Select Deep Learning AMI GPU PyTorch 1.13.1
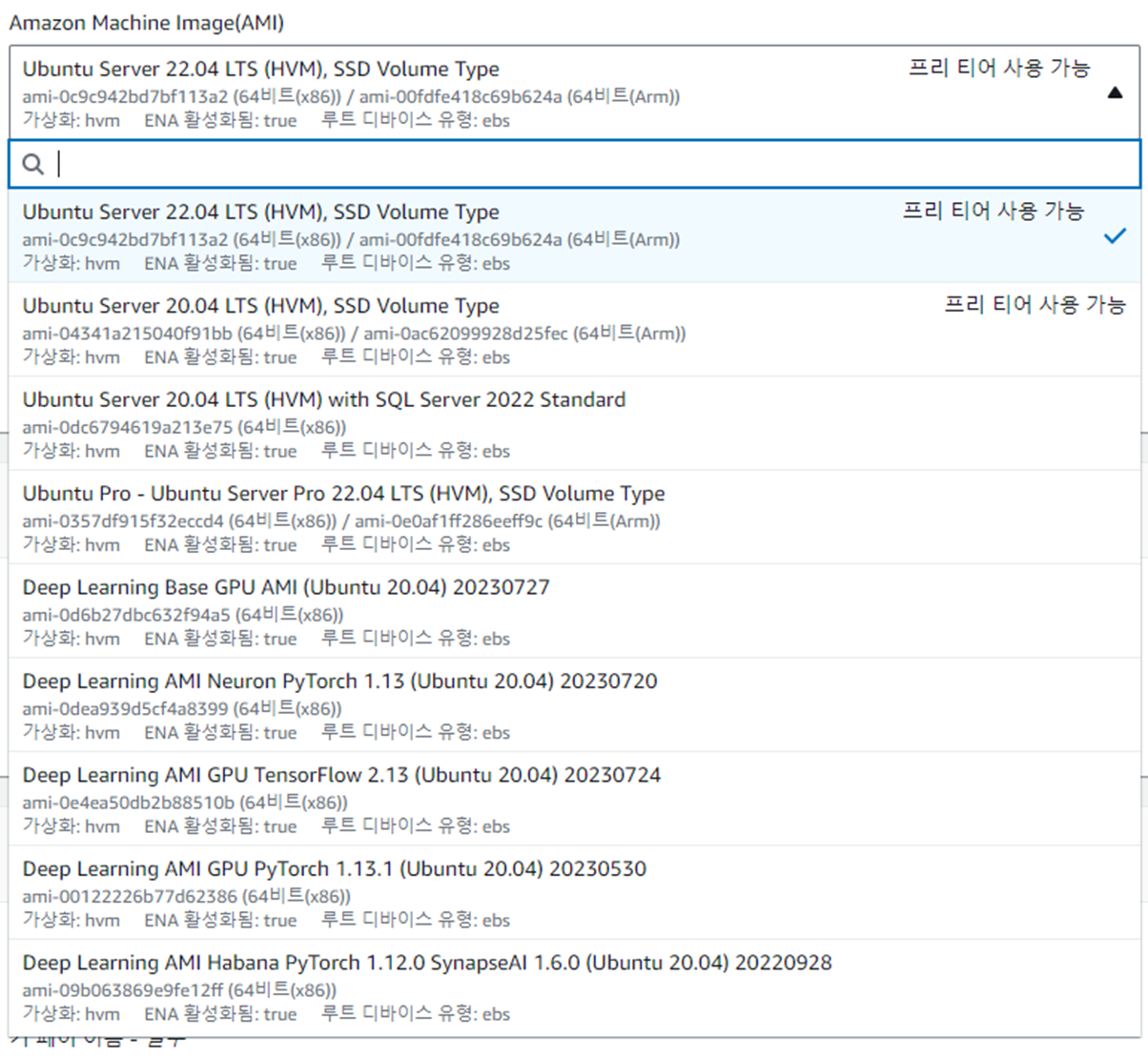This screenshot has width=1148, height=1059. 574,893
